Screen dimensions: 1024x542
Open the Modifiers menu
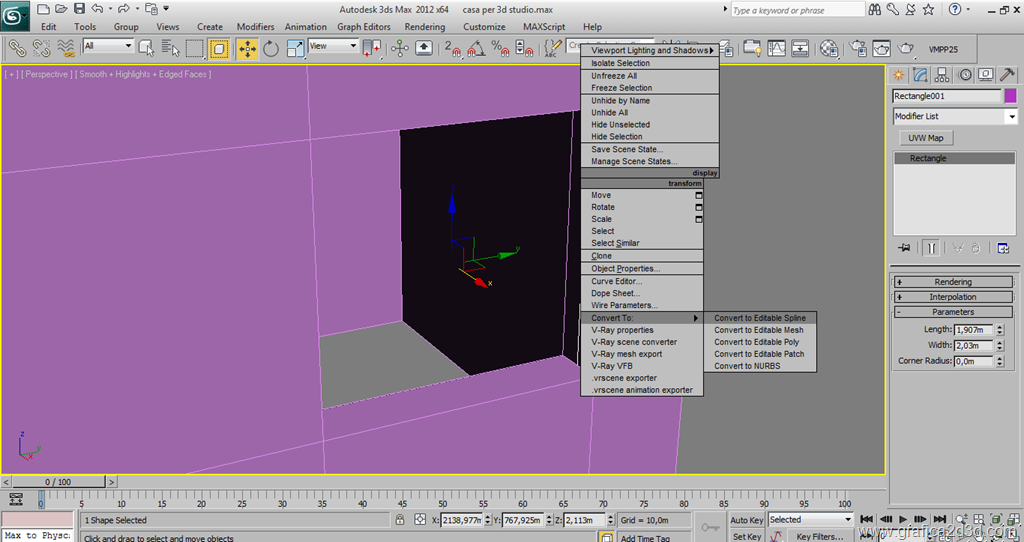[x=255, y=27]
